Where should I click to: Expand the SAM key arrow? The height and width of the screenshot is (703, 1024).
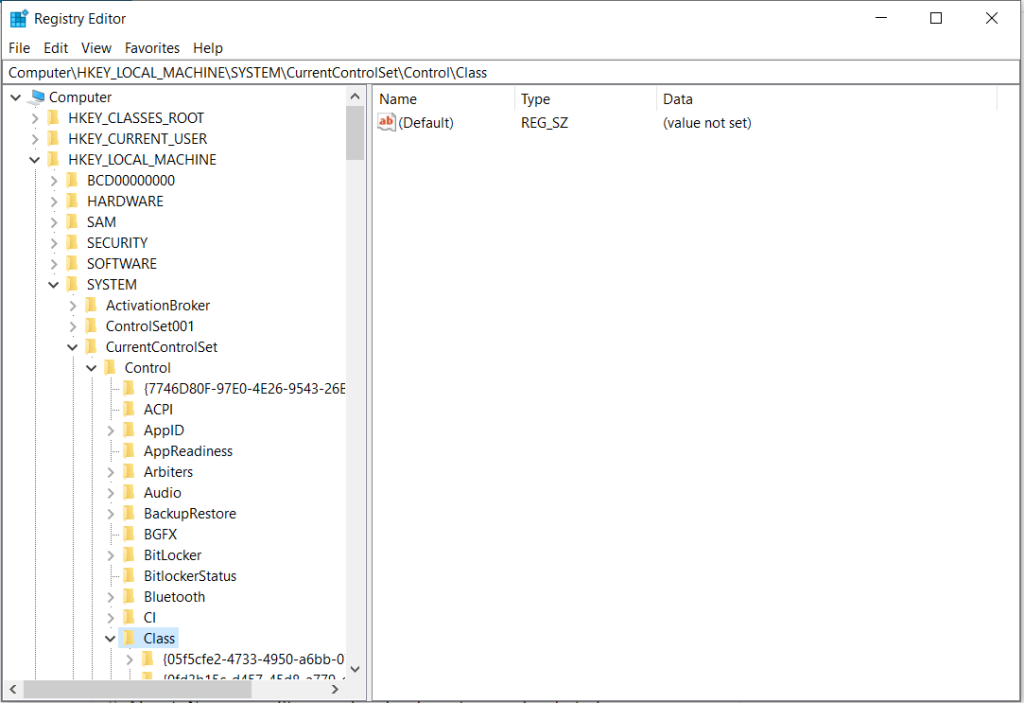tap(54, 223)
